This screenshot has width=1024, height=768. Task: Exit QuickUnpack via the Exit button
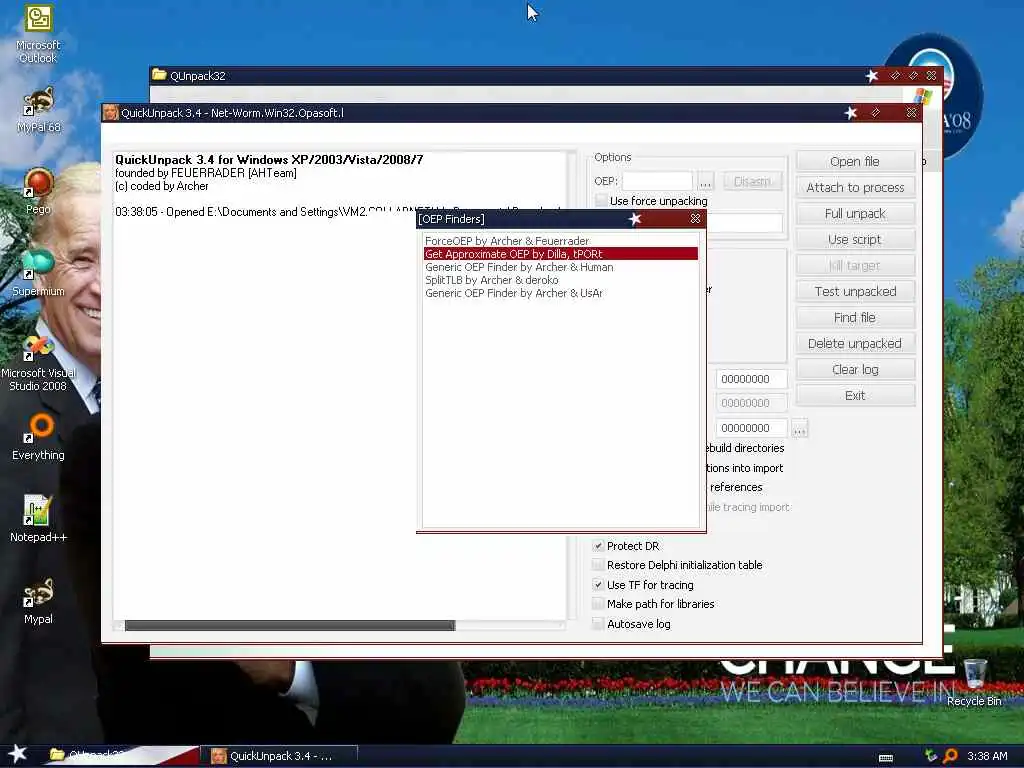coord(855,396)
